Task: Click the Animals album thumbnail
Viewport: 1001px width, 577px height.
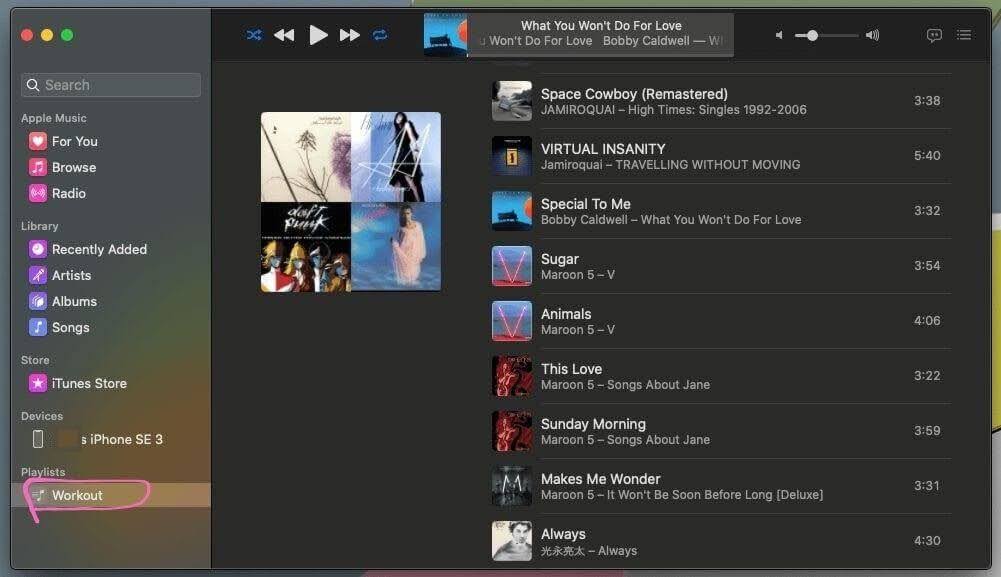Action: (x=512, y=320)
